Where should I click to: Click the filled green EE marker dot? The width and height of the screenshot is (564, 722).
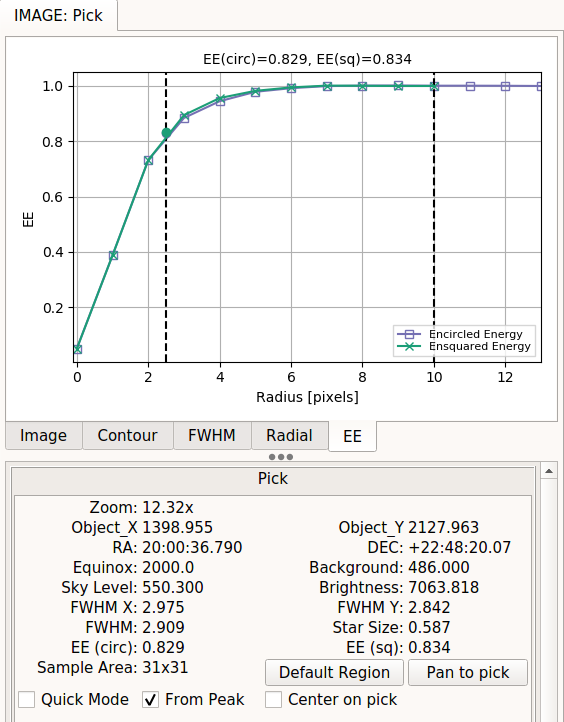coord(166,134)
